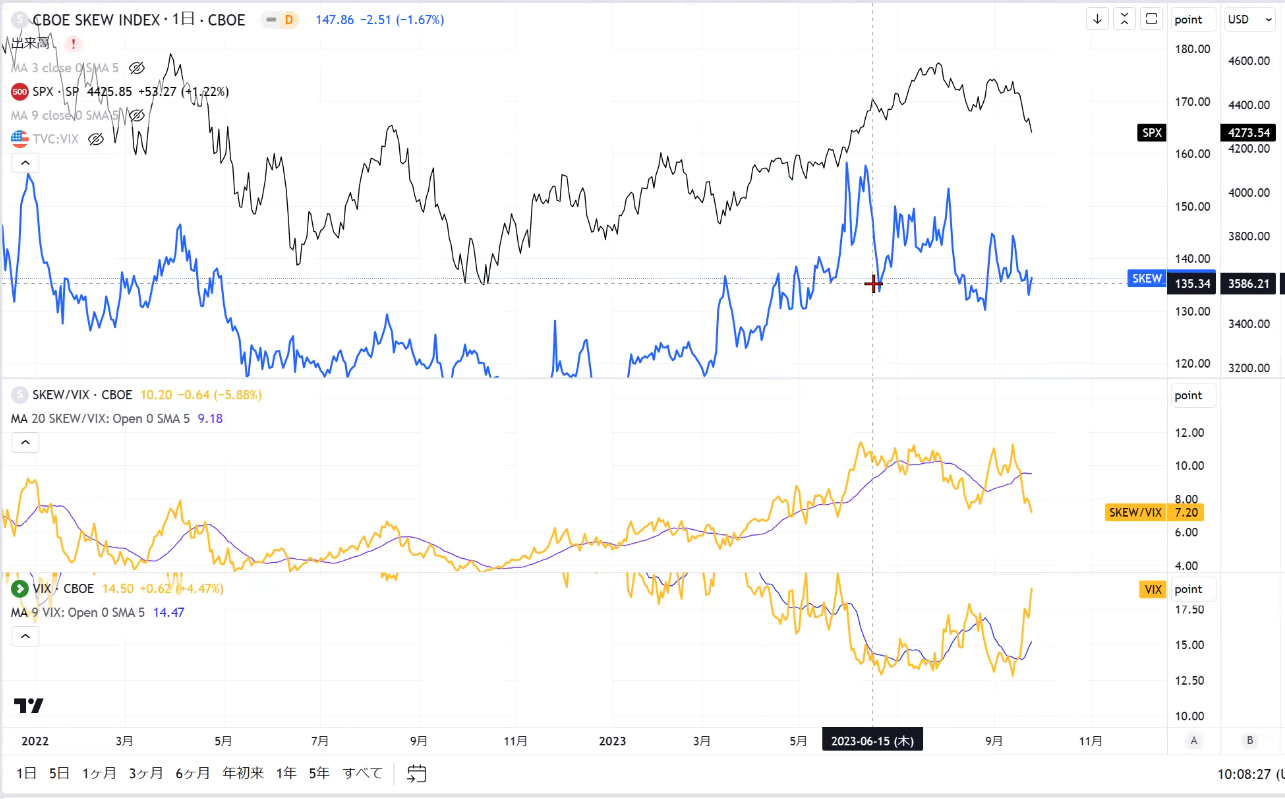This screenshot has width=1285, height=799.
Task: Click the 14.47 MA value in VIX legend
Action: click(166, 613)
